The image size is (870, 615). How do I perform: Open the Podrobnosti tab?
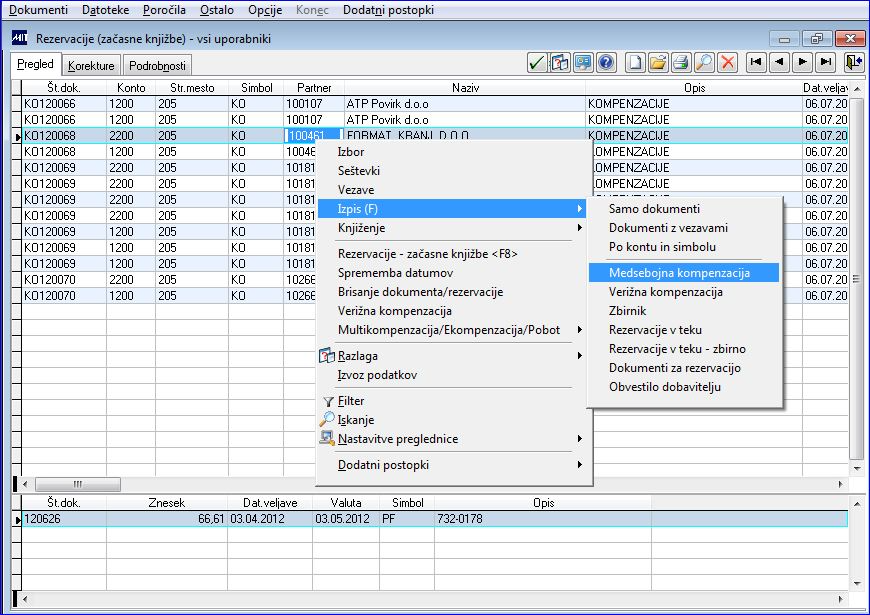(157, 66)
